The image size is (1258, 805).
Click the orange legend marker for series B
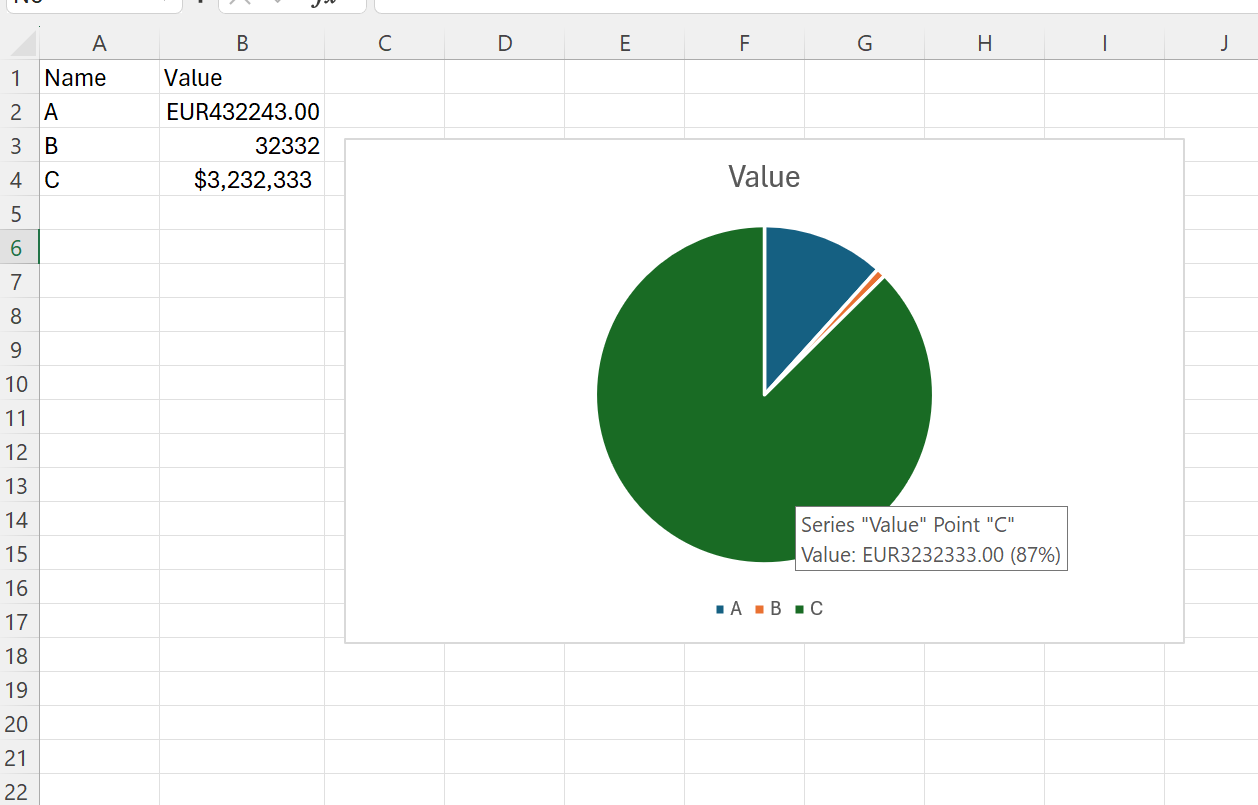758,607
